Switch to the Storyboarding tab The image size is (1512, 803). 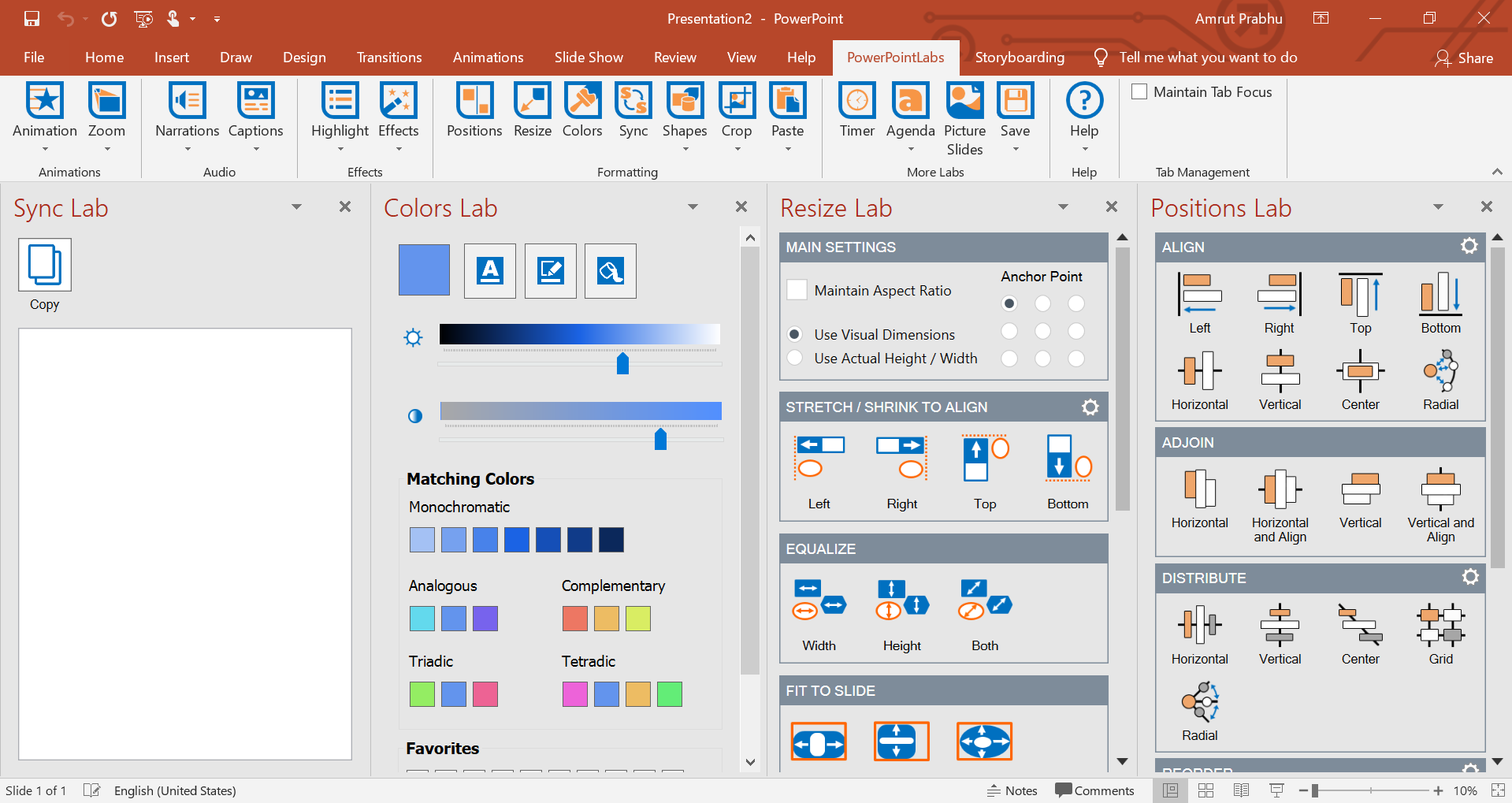(x=1019, y=57)
